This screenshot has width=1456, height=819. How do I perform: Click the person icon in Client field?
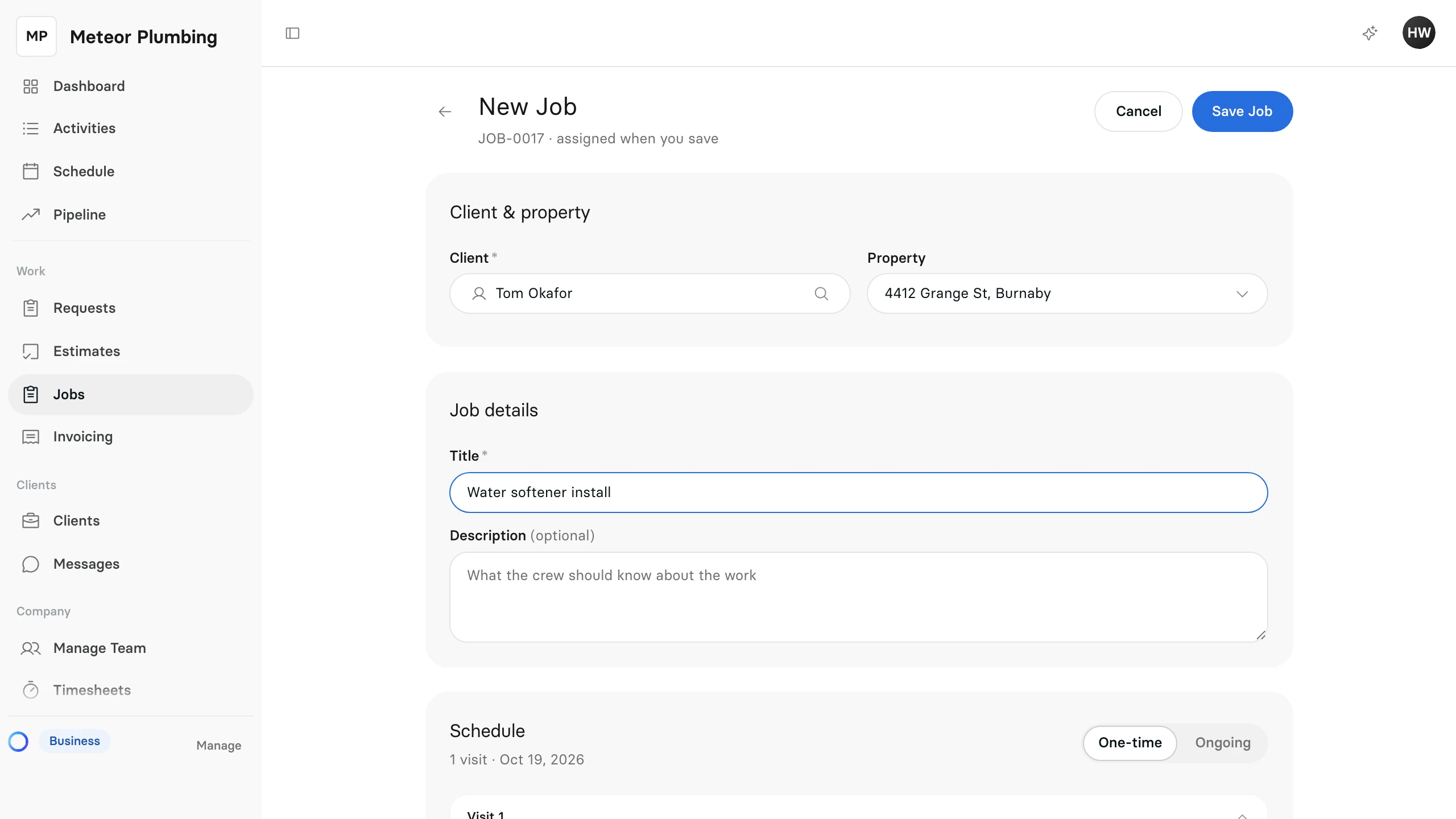coord(479,293)
